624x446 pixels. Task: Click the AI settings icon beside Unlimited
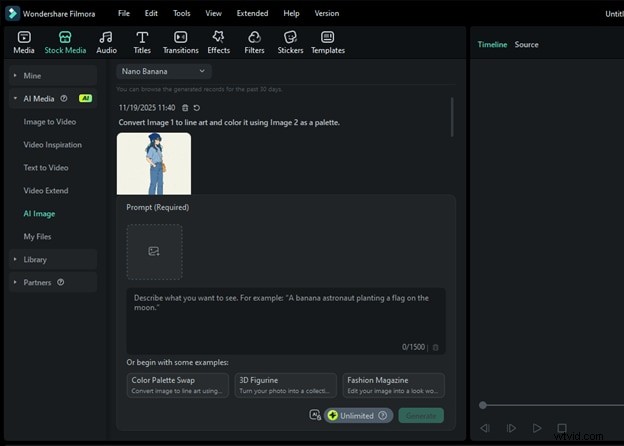click(x=315, y=415)
